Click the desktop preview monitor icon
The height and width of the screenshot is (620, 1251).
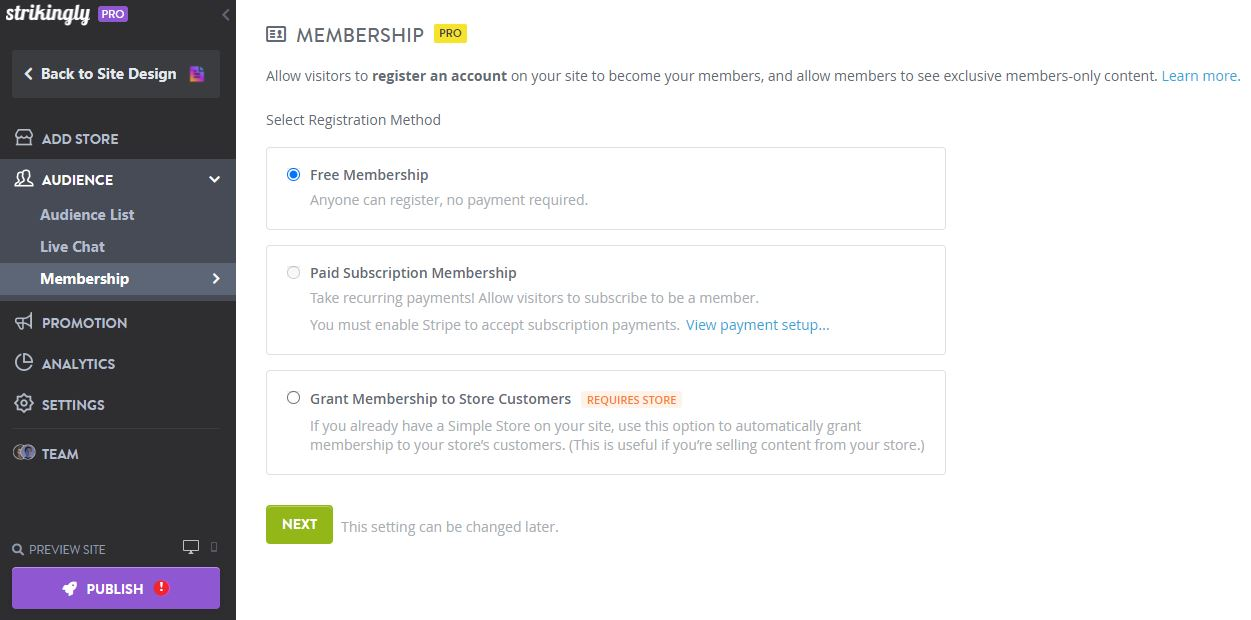pyautogui.click(x=190, y=547)
